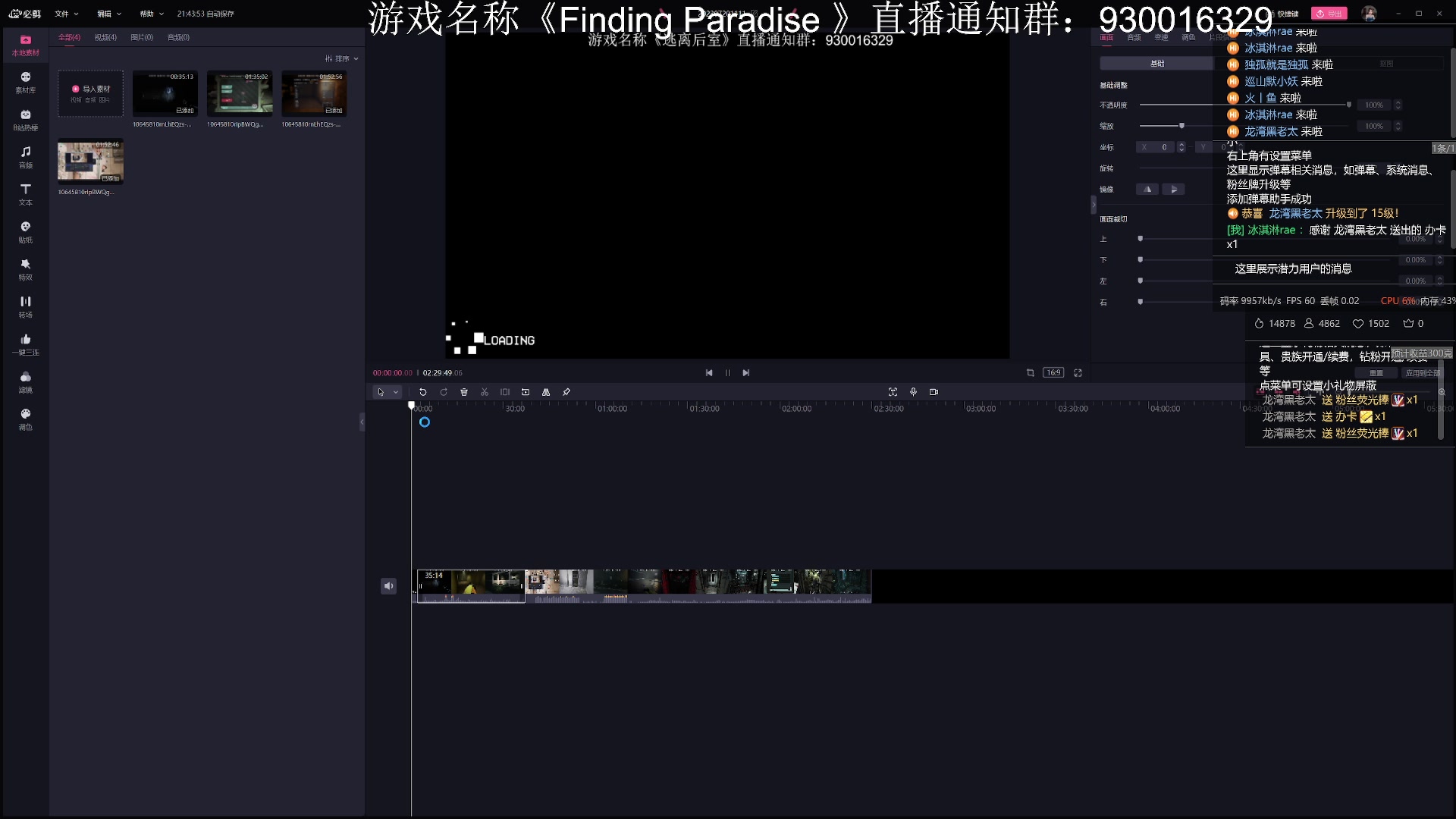
Task: Select the 基础 sub-tab in properties
Action: [x=1157, y=64]
